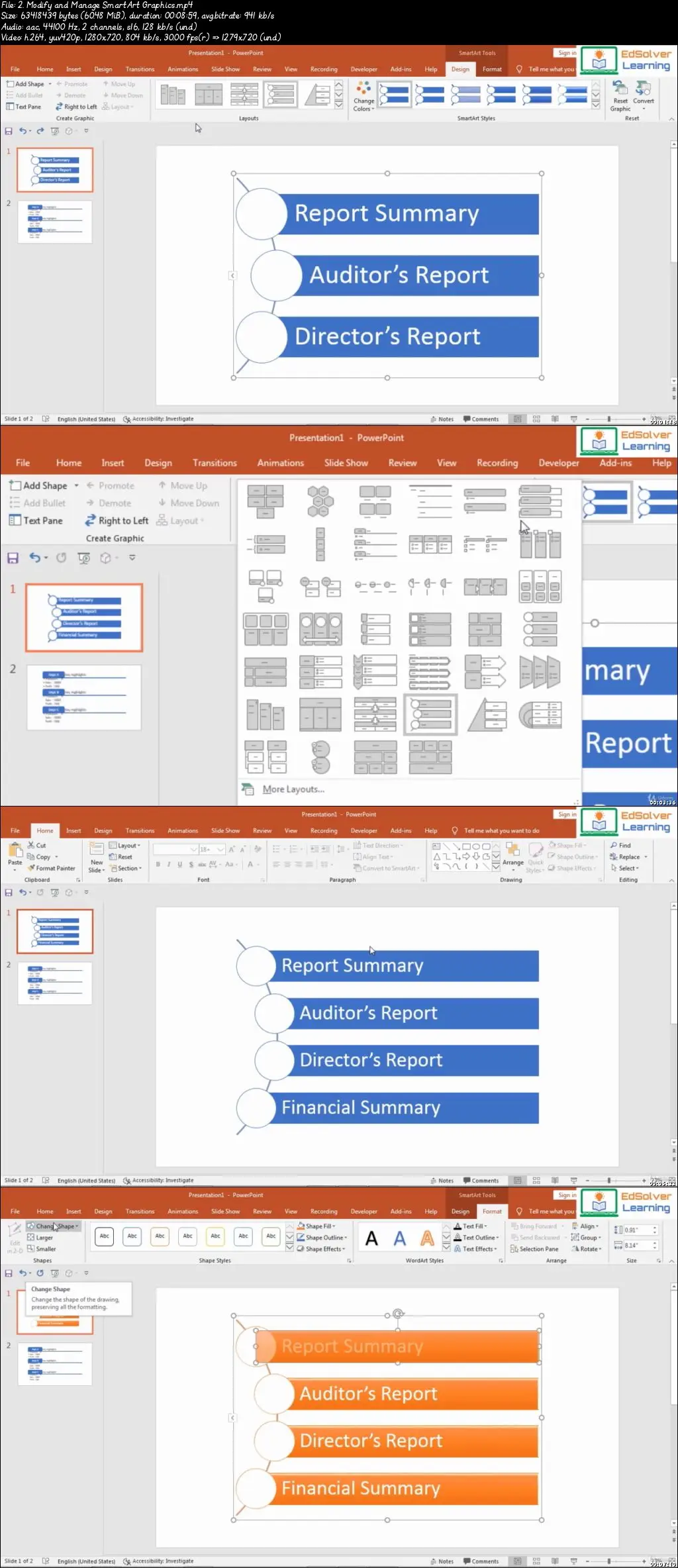Open Slide Show tab in Home-tab frame
Screen dimensions: 678x1568
225,830
